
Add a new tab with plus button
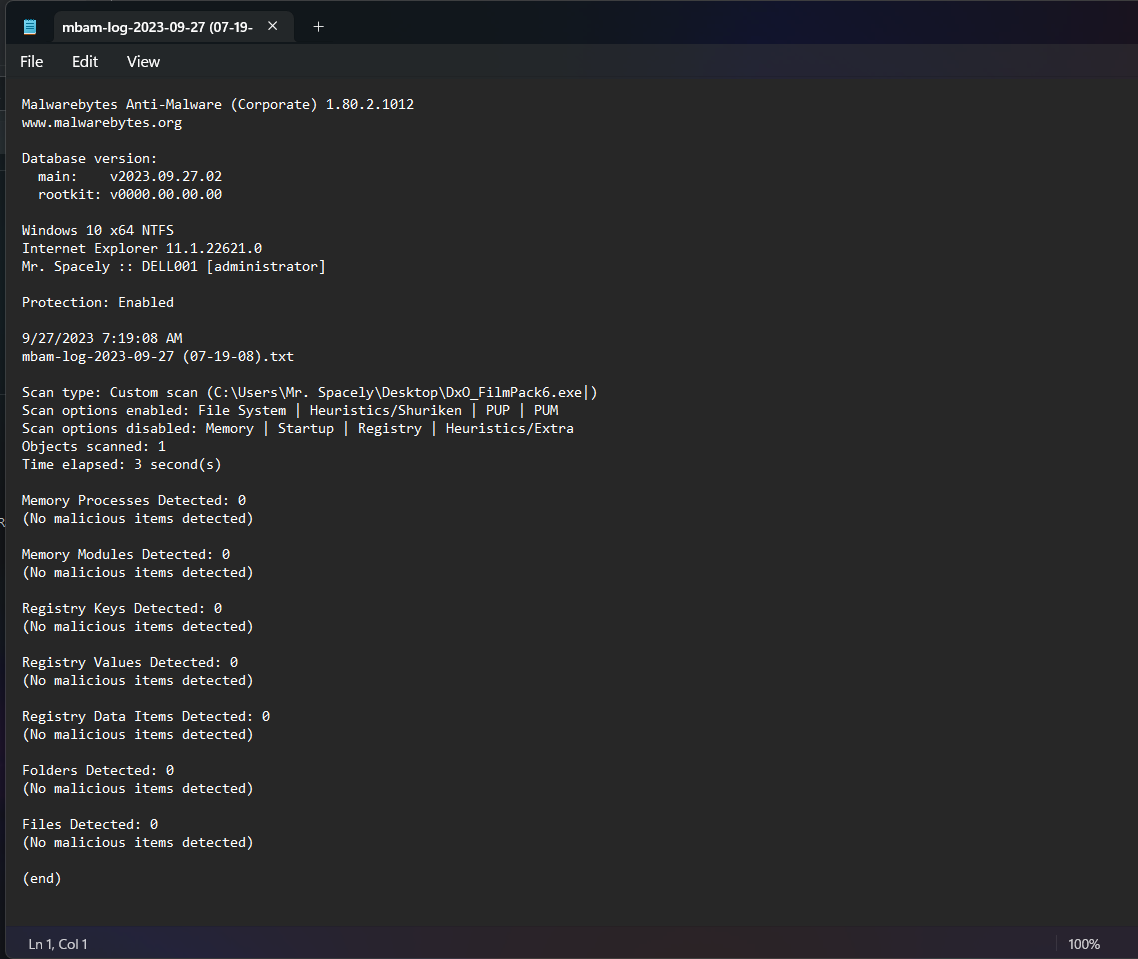point(318,27)
